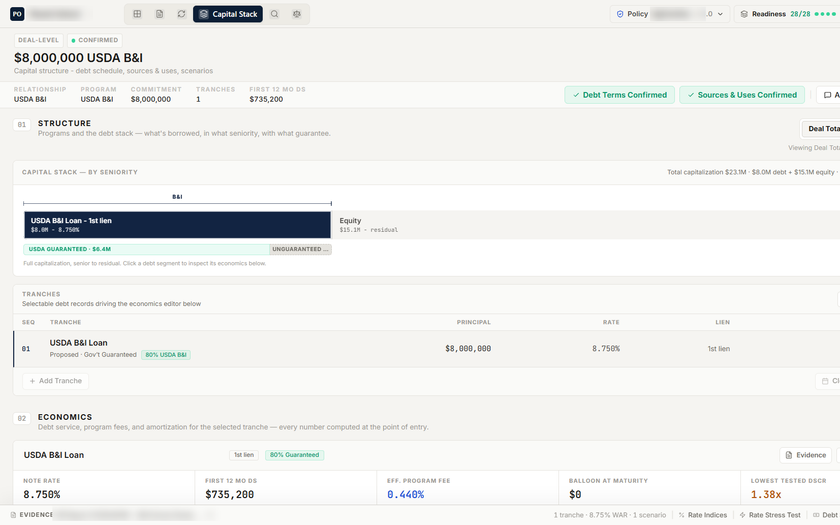840x525 pixels.
Task: Click the 80% USDA B&I tag
Action: point(166,355)
